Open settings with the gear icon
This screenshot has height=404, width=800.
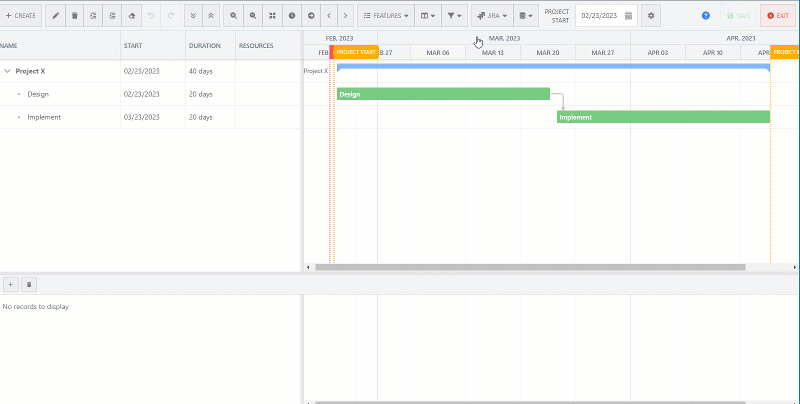click(651, 16)
